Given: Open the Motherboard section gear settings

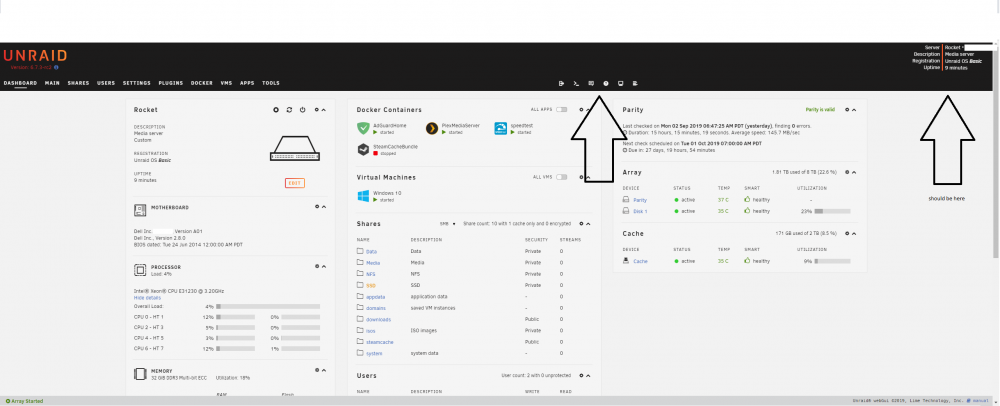Looking at the screenshot, I should [x=316, y=207].
